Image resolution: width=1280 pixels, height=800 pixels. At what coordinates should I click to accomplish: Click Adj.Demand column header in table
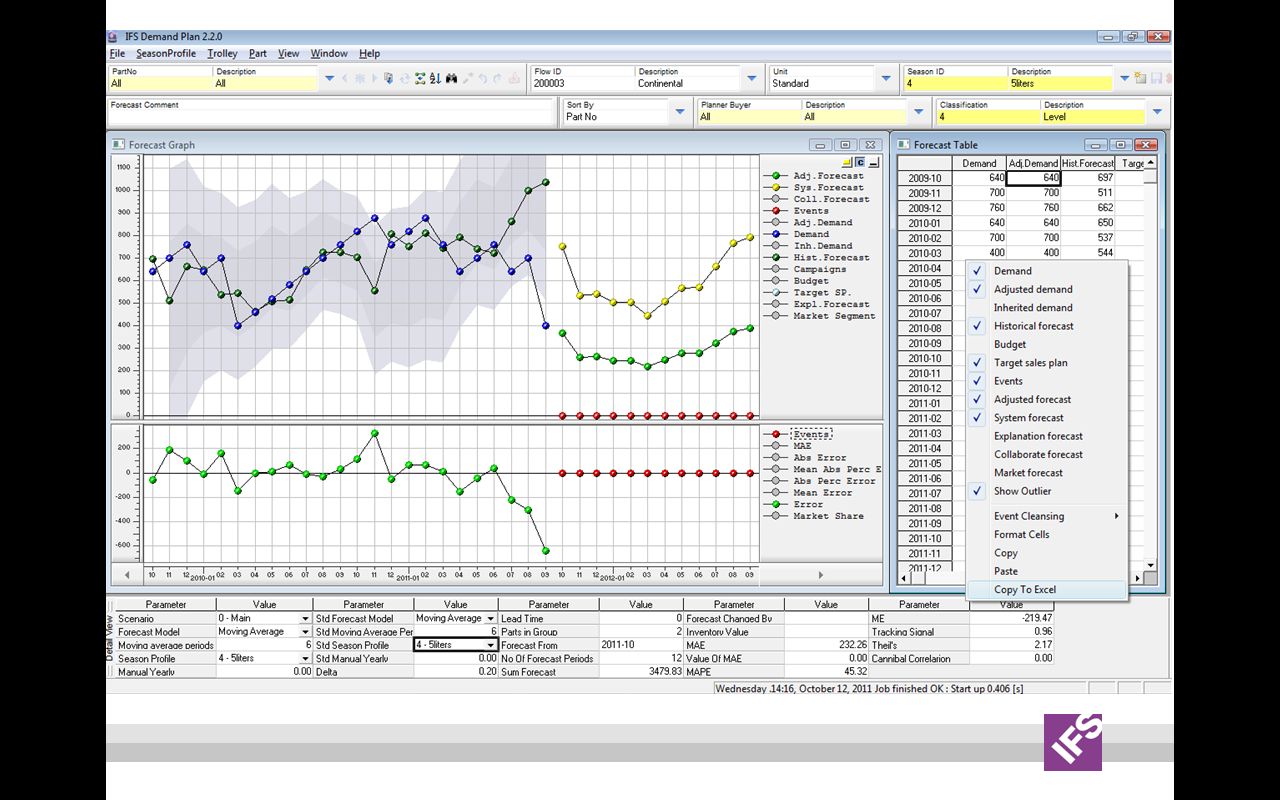(1033, 163)
